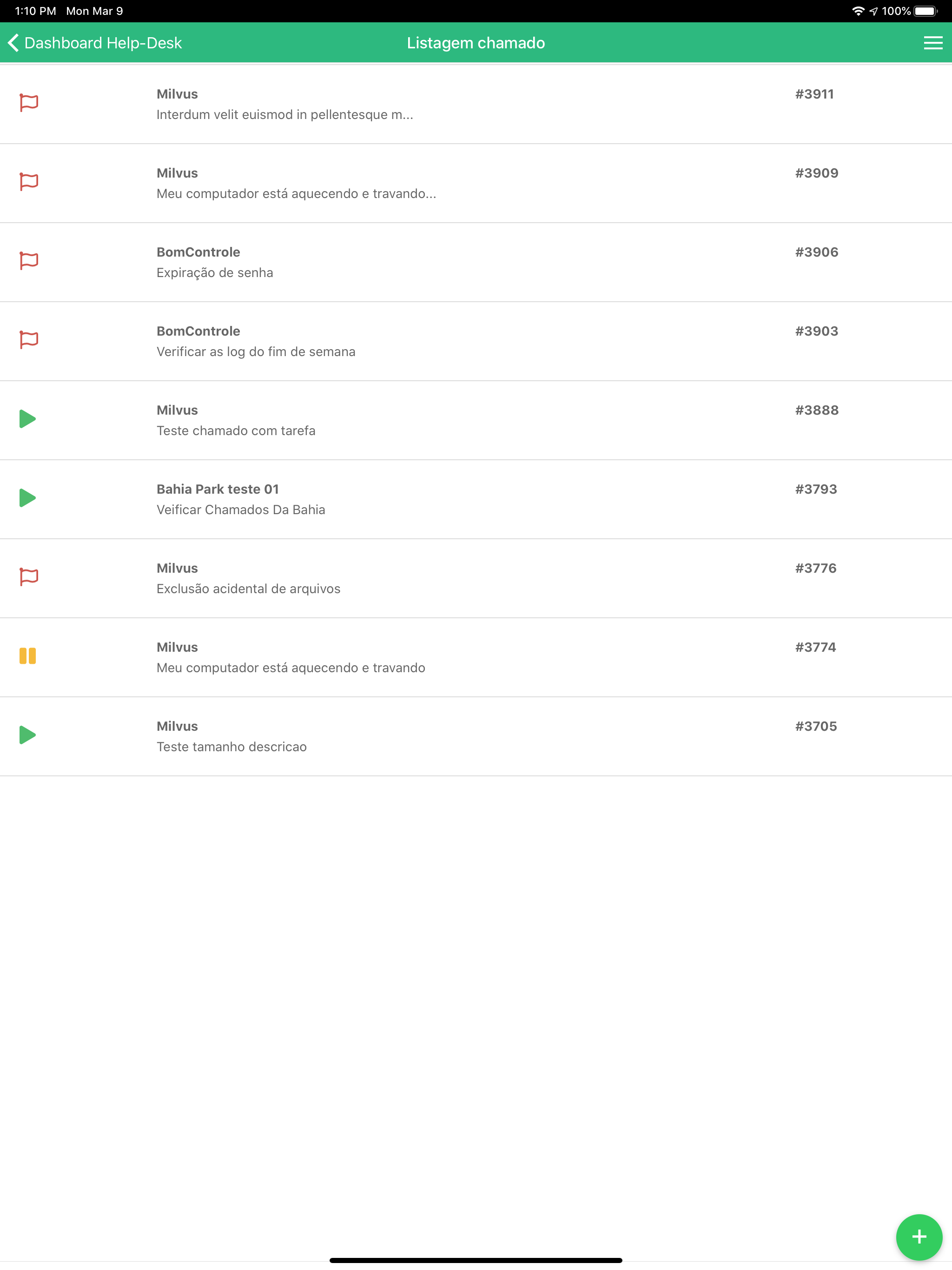Viewport: 952px width, 1270px height.
Task: Click green play icon of ticket #3888
Action: 27,418
